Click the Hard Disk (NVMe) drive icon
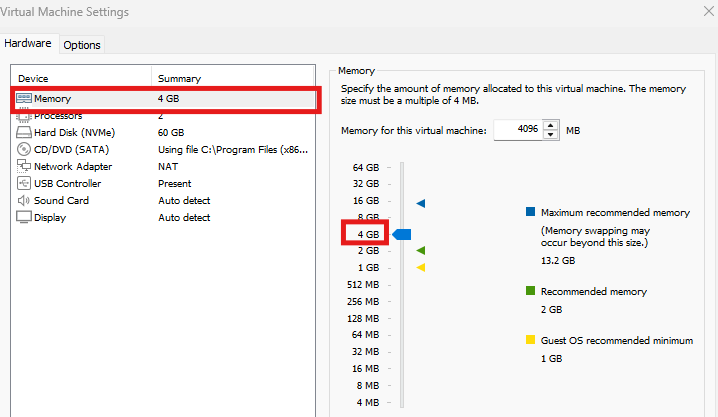The width and height of the screenshot is (718, 417). [x=24, y=132]
